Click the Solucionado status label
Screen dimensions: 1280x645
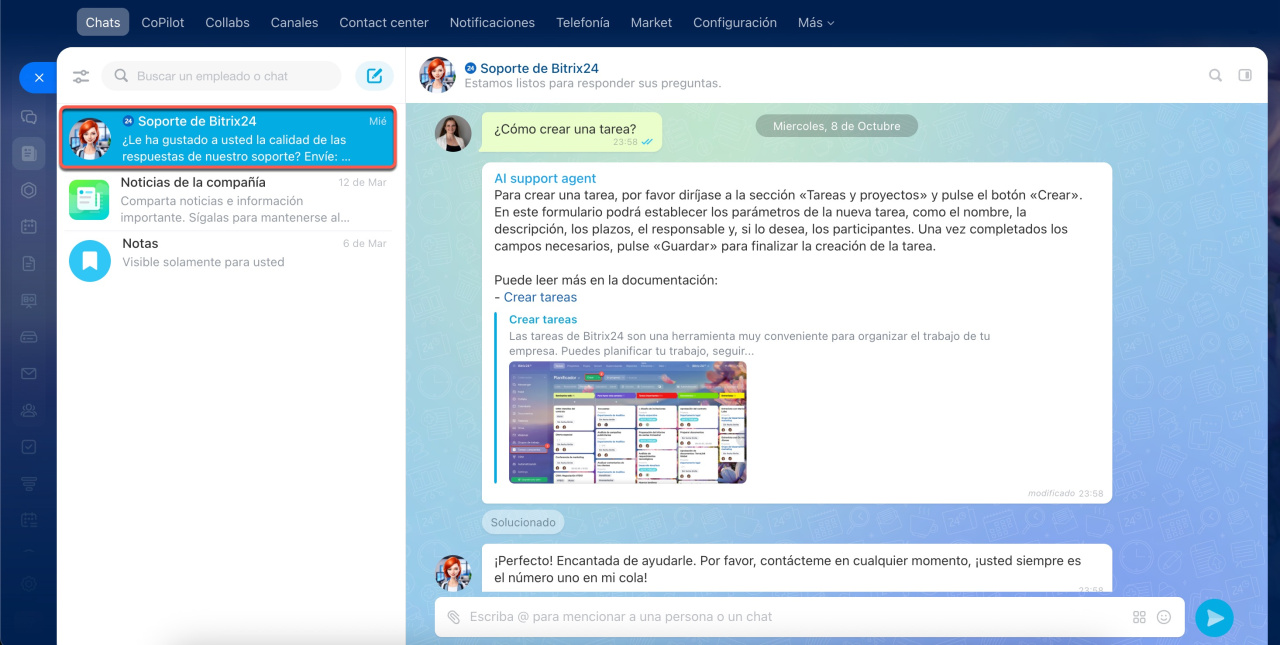523,522
